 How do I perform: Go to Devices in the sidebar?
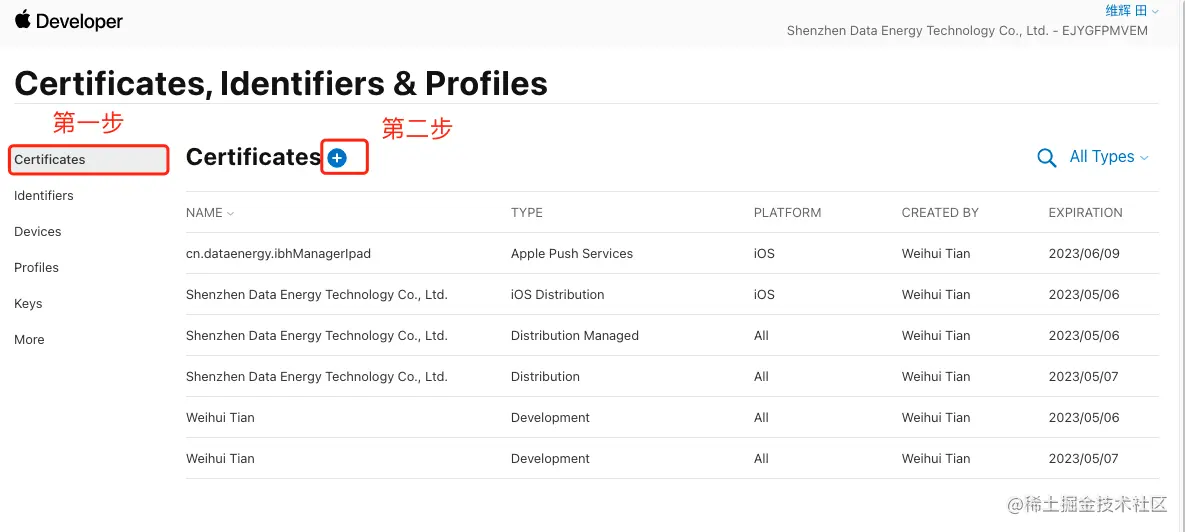(38, 232)
